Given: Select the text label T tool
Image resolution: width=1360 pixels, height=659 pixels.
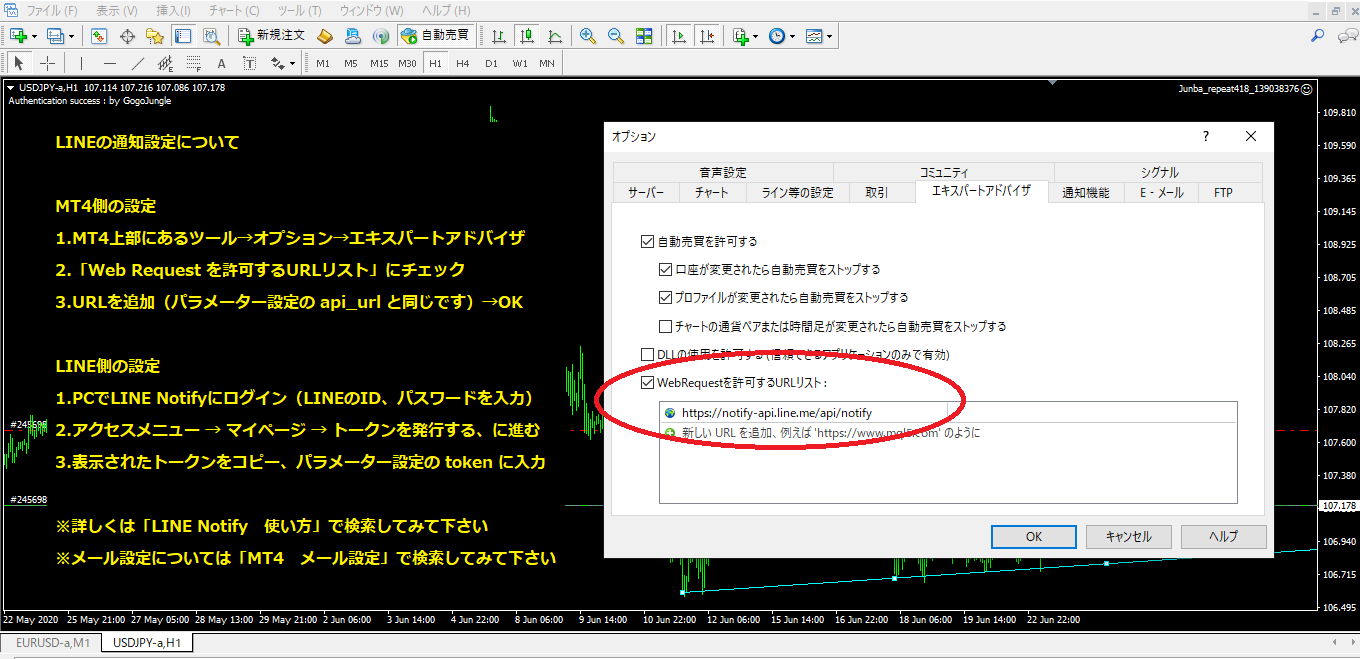Looking at the screenshot, I should click(x=249, y=63).
